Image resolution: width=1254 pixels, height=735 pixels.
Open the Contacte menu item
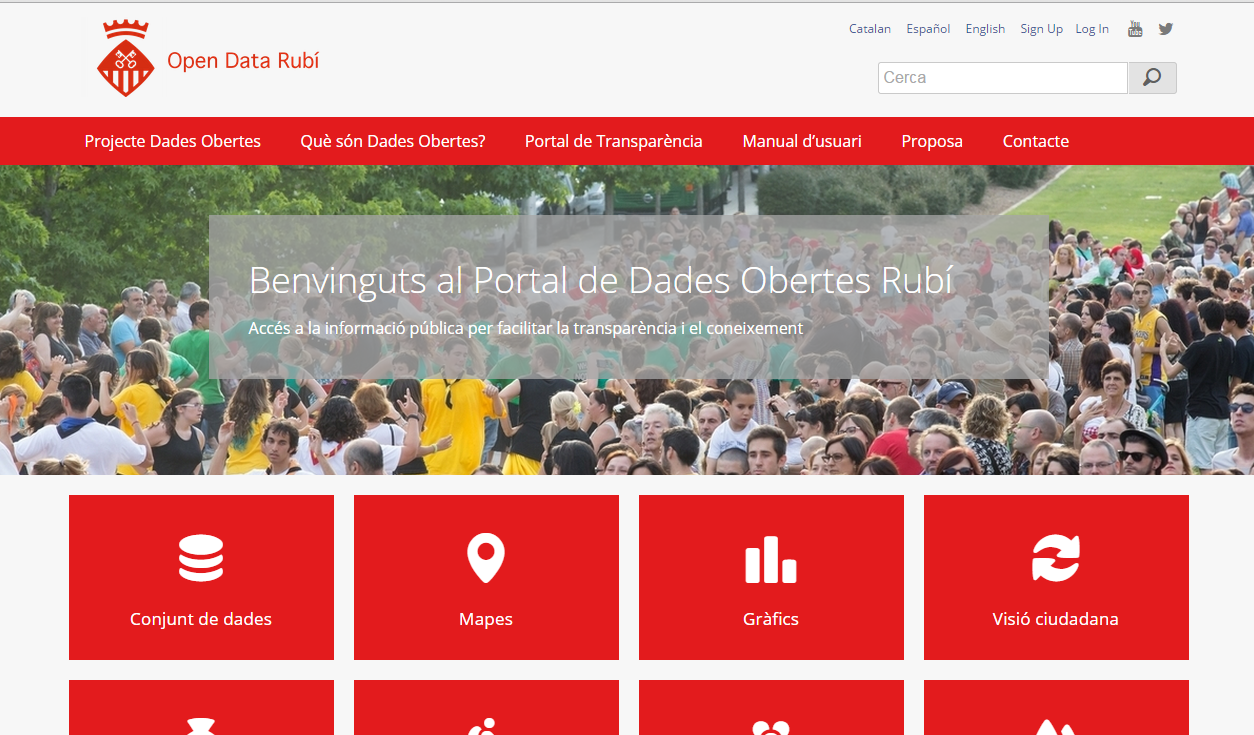(x=1036, y=141)
